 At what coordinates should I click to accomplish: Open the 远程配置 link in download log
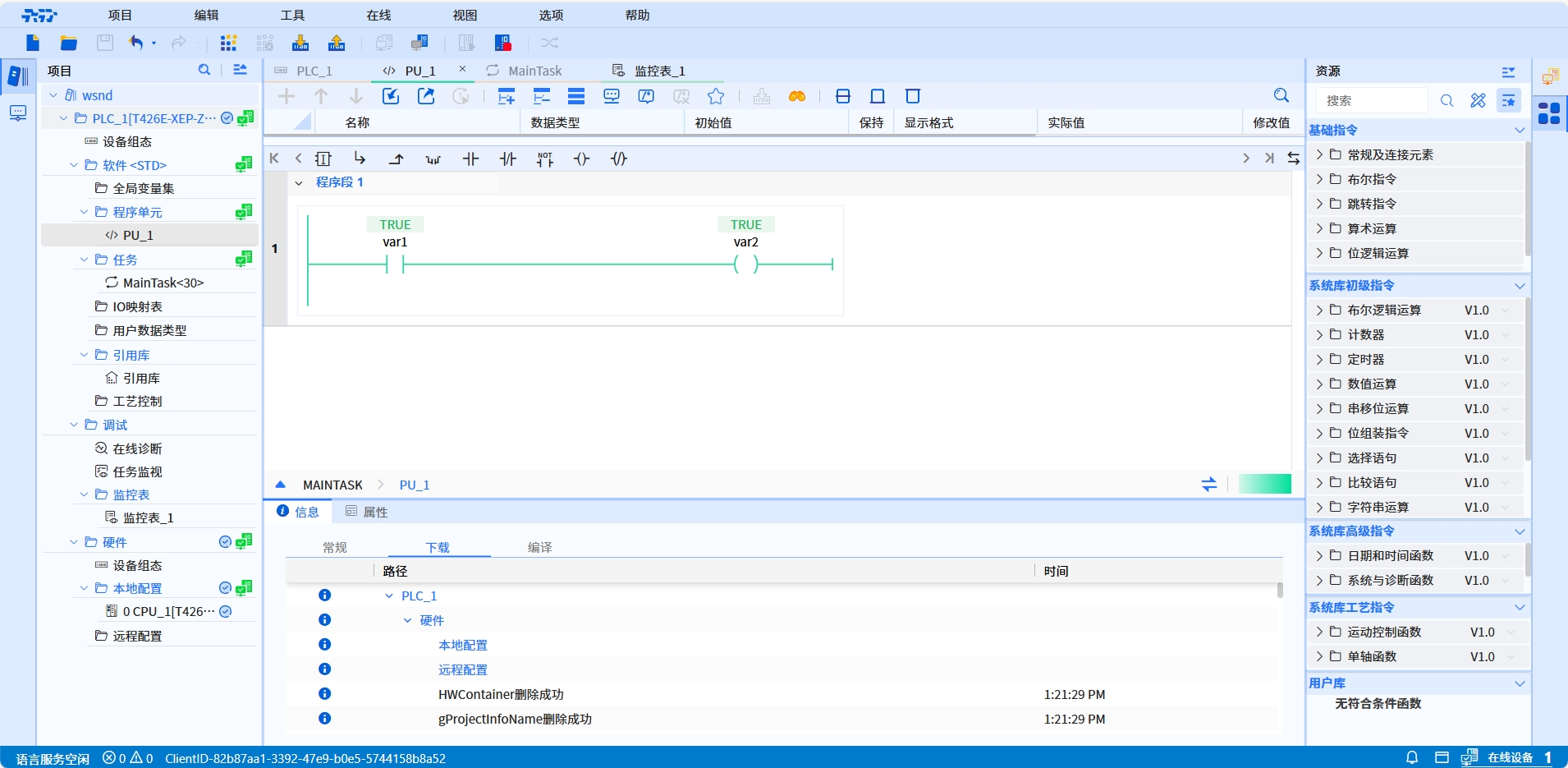pyautogui.click(x=462, y=669)
